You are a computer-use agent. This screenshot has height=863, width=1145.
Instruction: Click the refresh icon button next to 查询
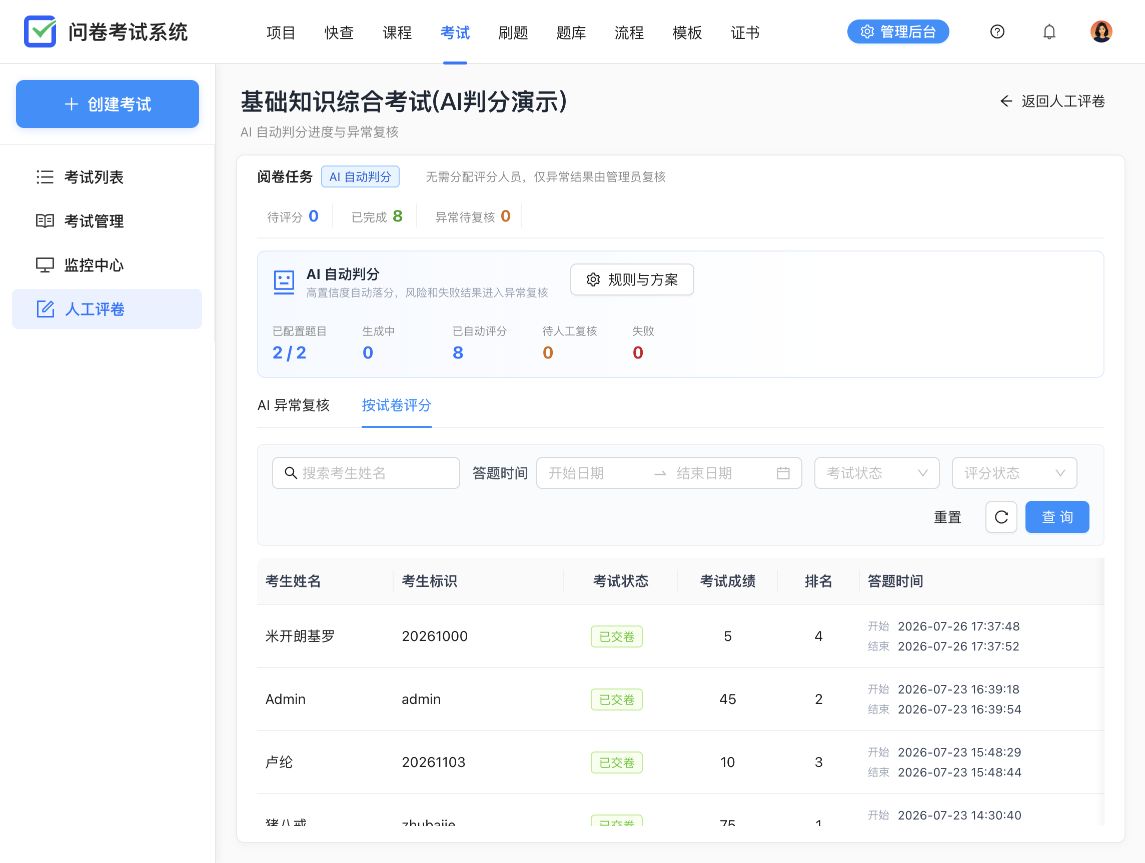coord(1001,517)
